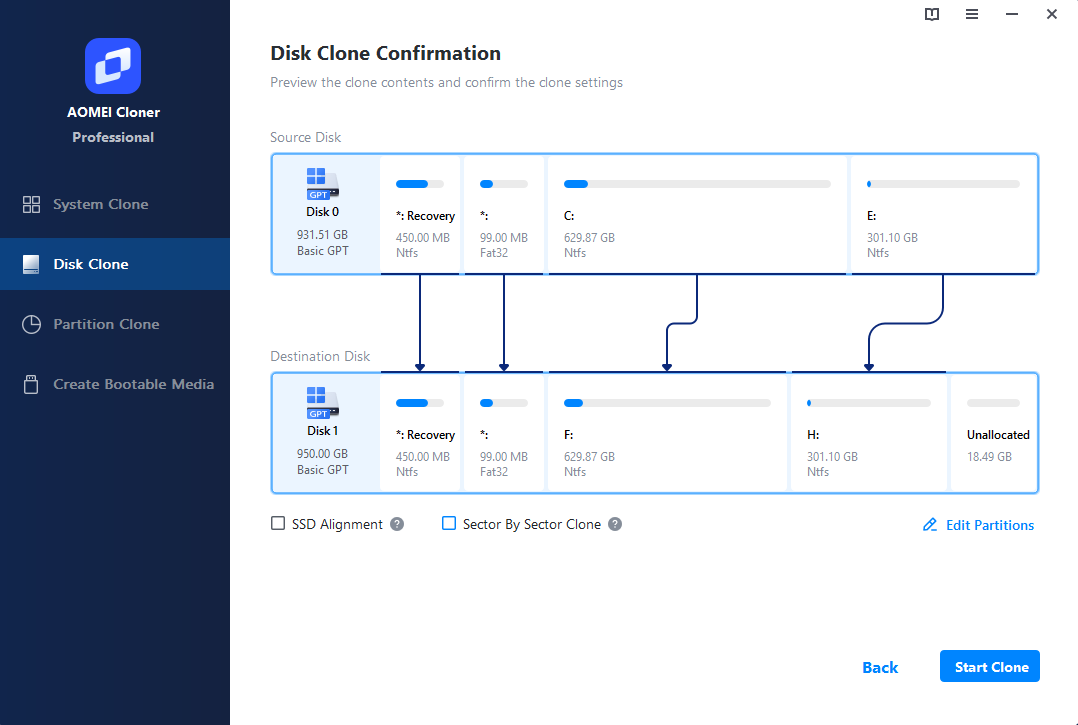Click the Disk 1 GPT drive icon
This screenshot has width=1078, height=725.
(x=322, y=403)
